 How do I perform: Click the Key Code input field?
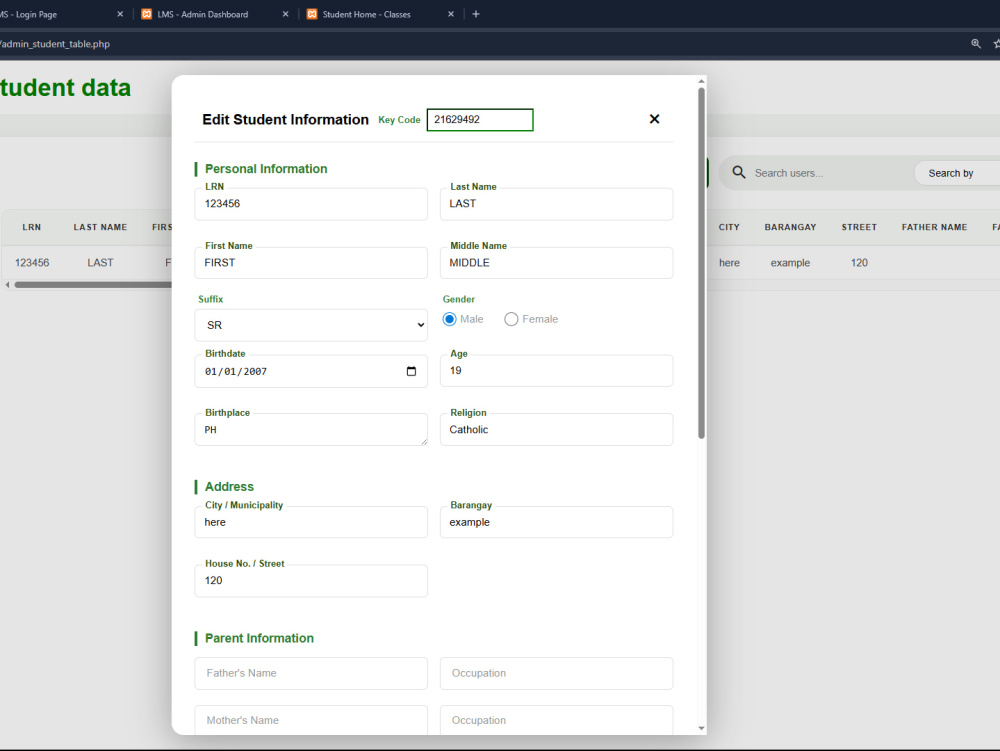pyautogui.click(x=480, y=120)
